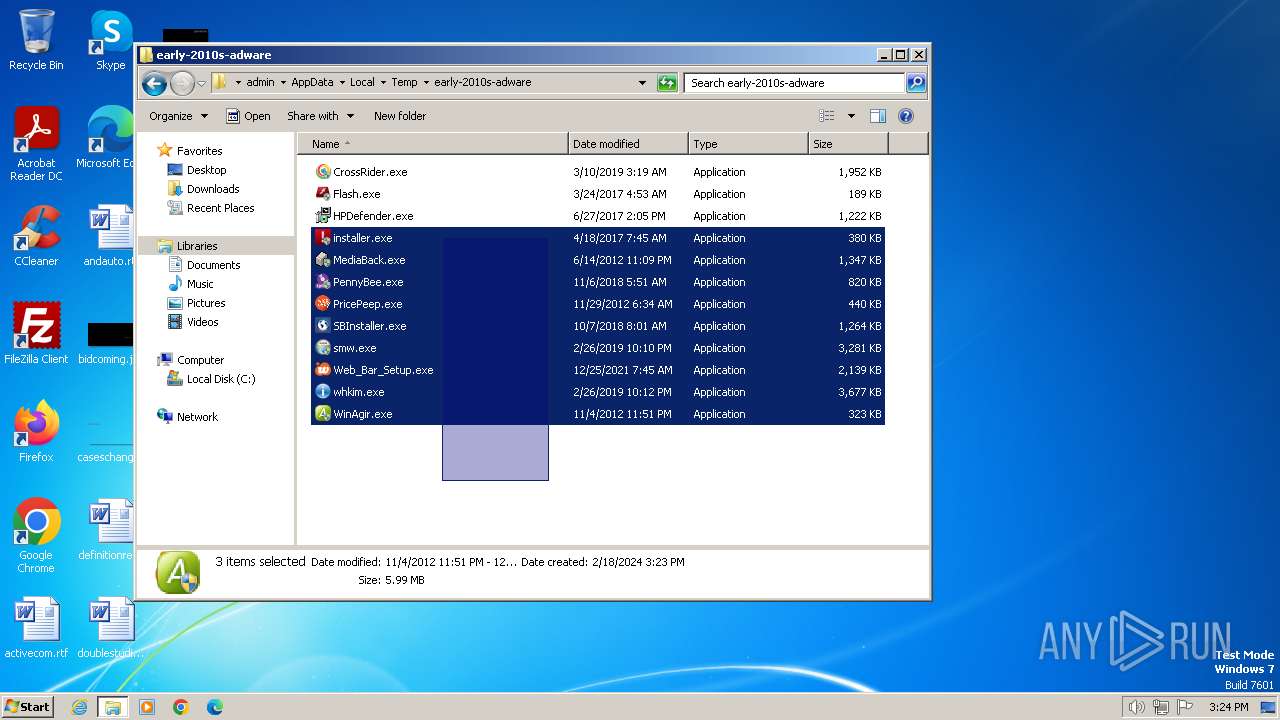Click New folder button
Viewport: 1280px width, 720px height.
coord(400,116)
